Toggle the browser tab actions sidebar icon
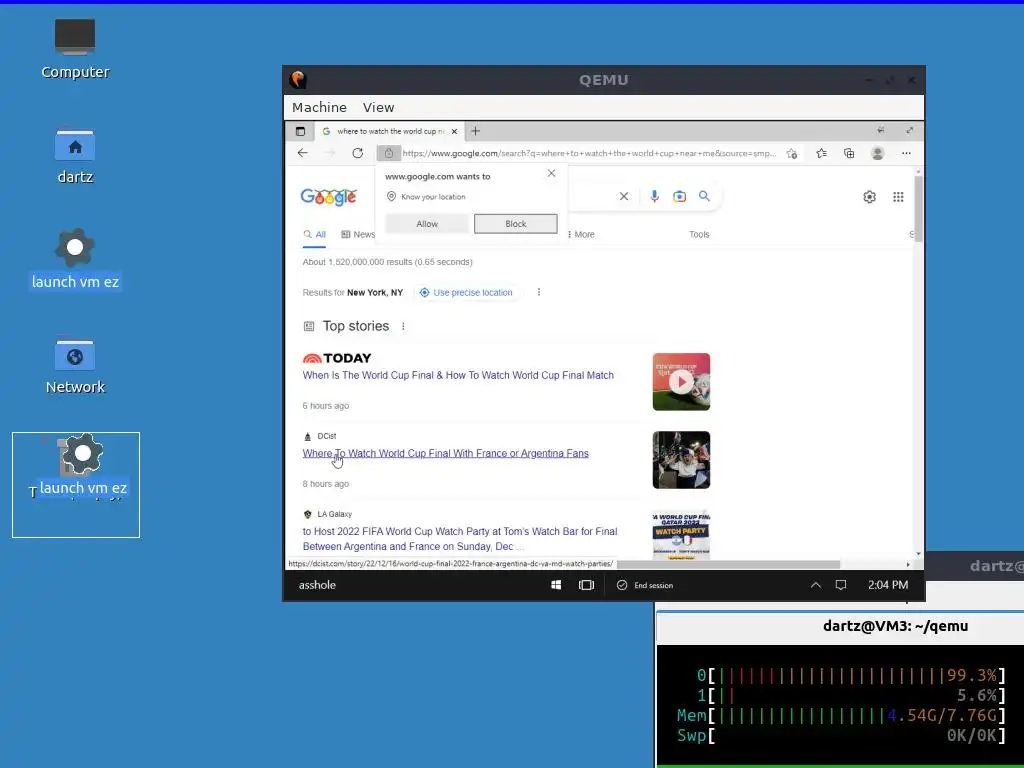Viewport: 1024px width, 768px height. (300, 131)
